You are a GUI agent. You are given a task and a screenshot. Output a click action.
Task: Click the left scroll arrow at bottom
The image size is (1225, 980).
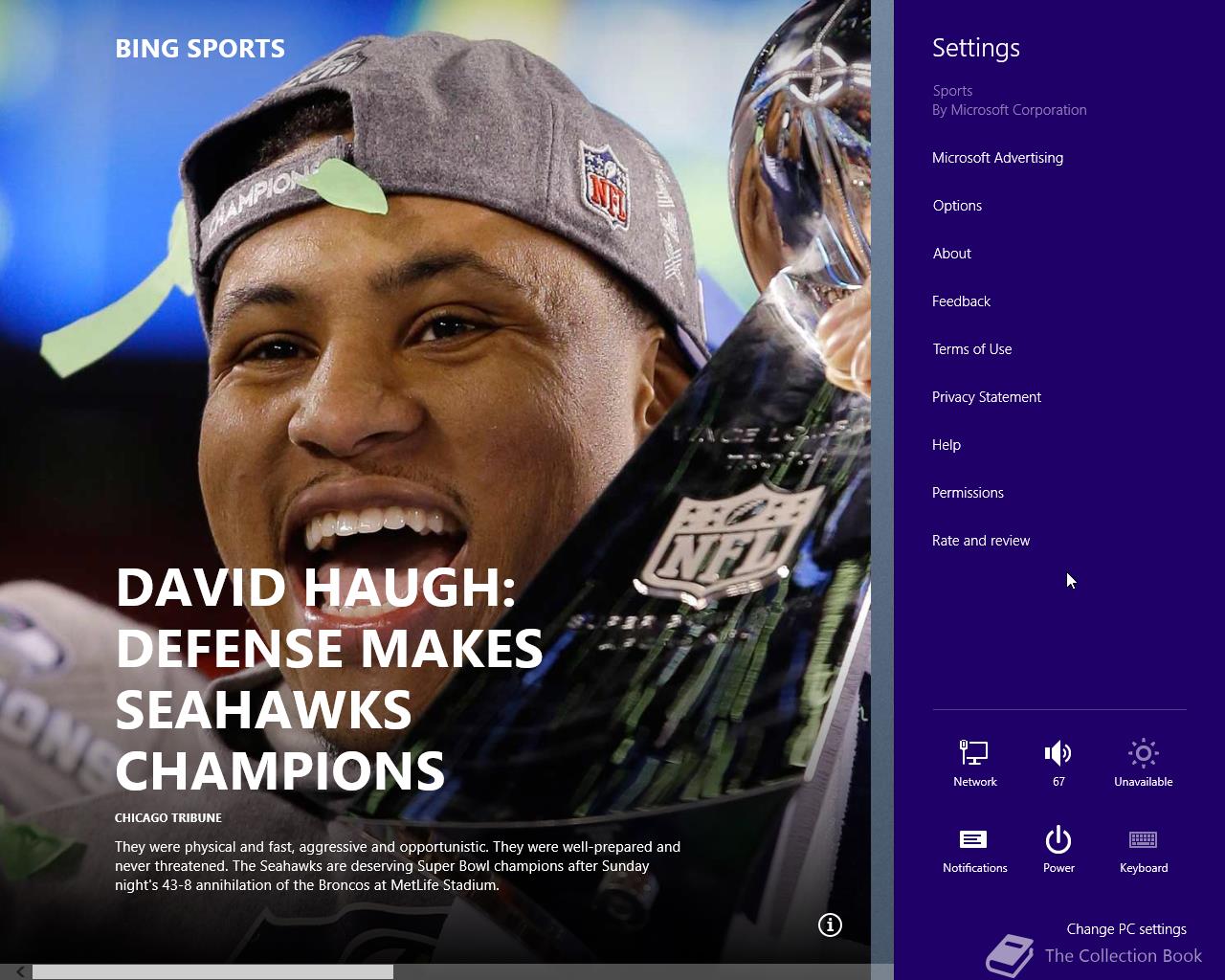20,971
